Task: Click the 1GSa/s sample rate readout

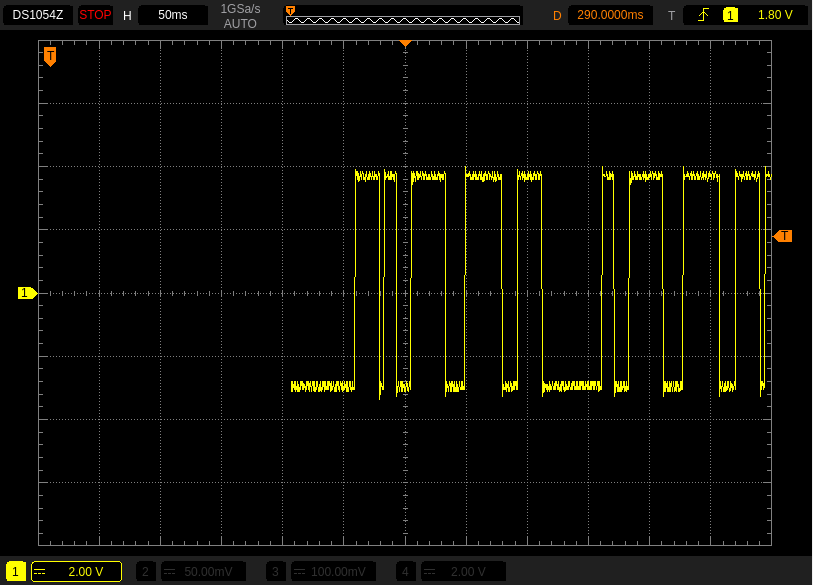Action: point(240,9)
